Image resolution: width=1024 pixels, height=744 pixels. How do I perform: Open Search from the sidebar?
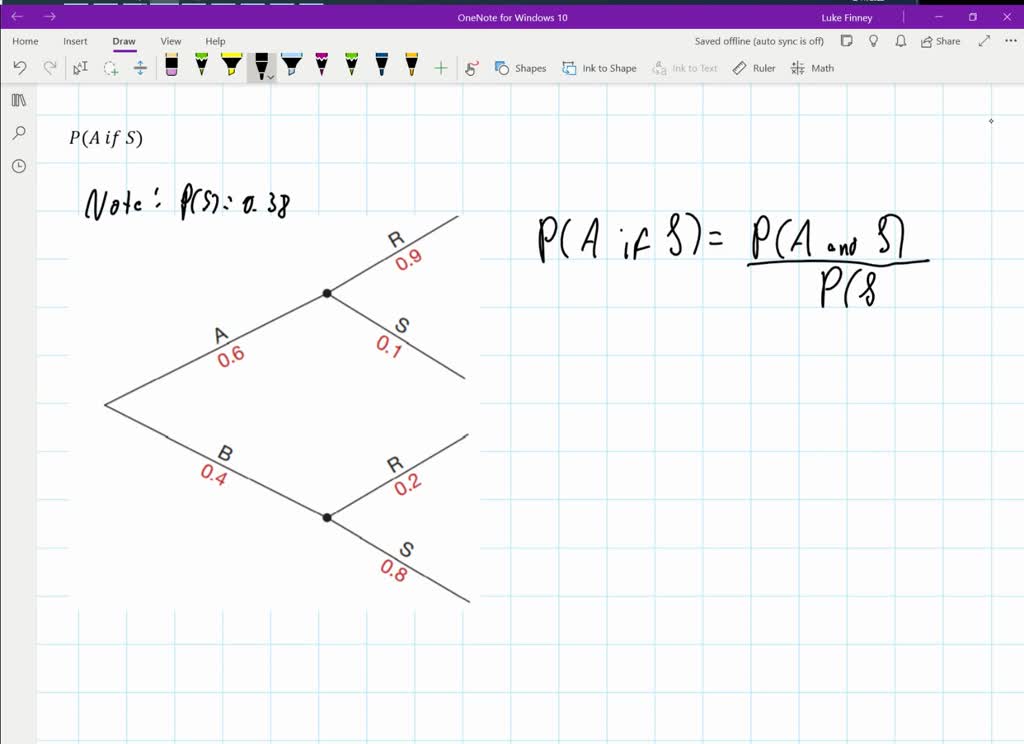(x=17, y=132)
